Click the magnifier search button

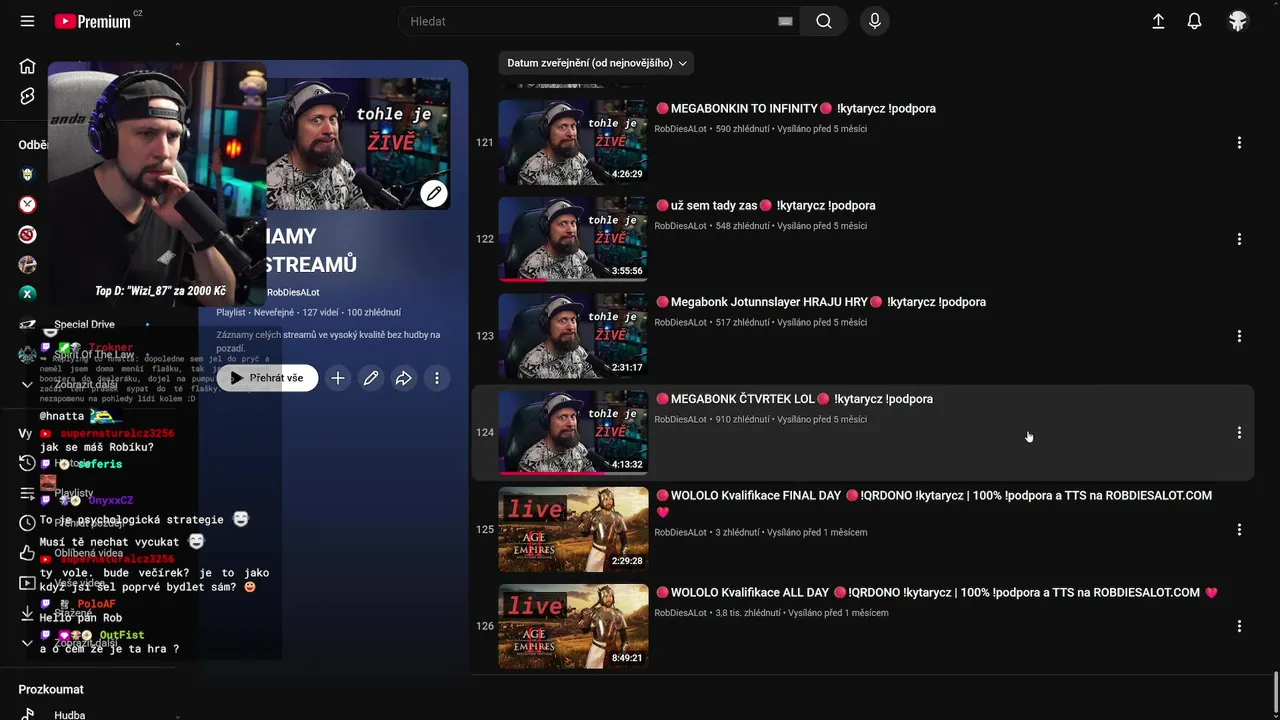824,21
